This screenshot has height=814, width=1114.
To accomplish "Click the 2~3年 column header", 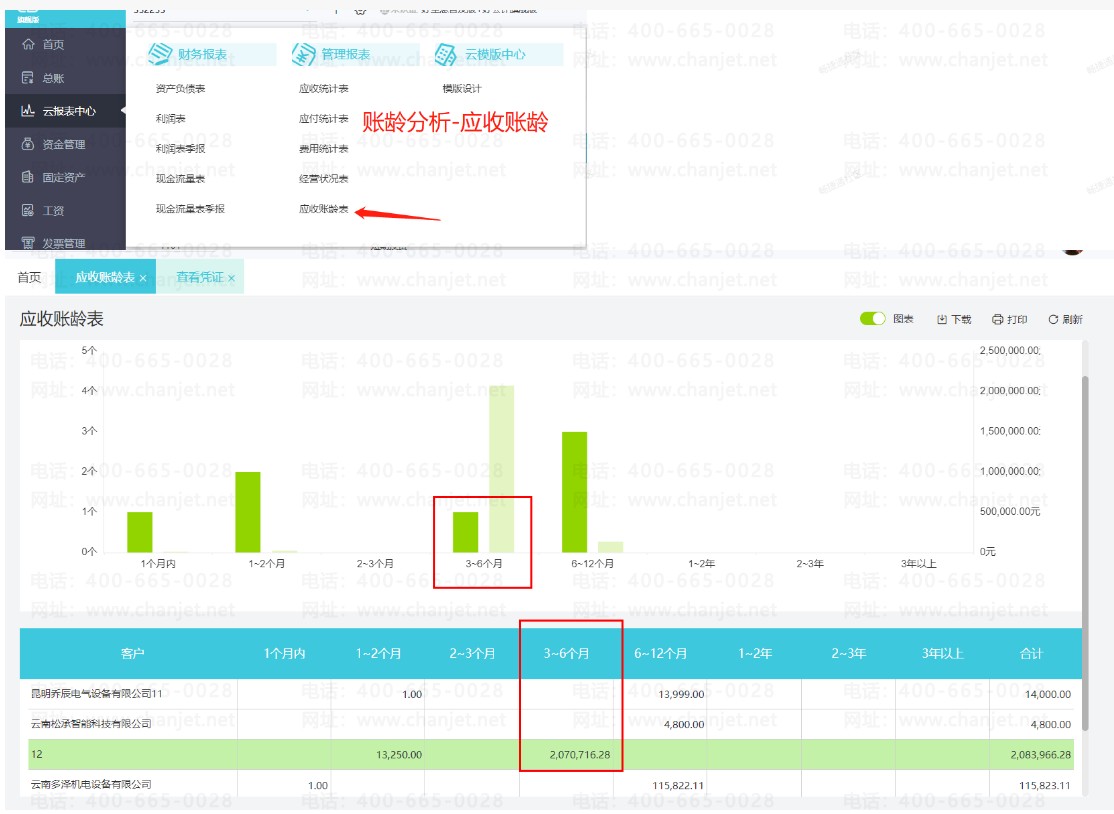I will [x=849, y=653].
